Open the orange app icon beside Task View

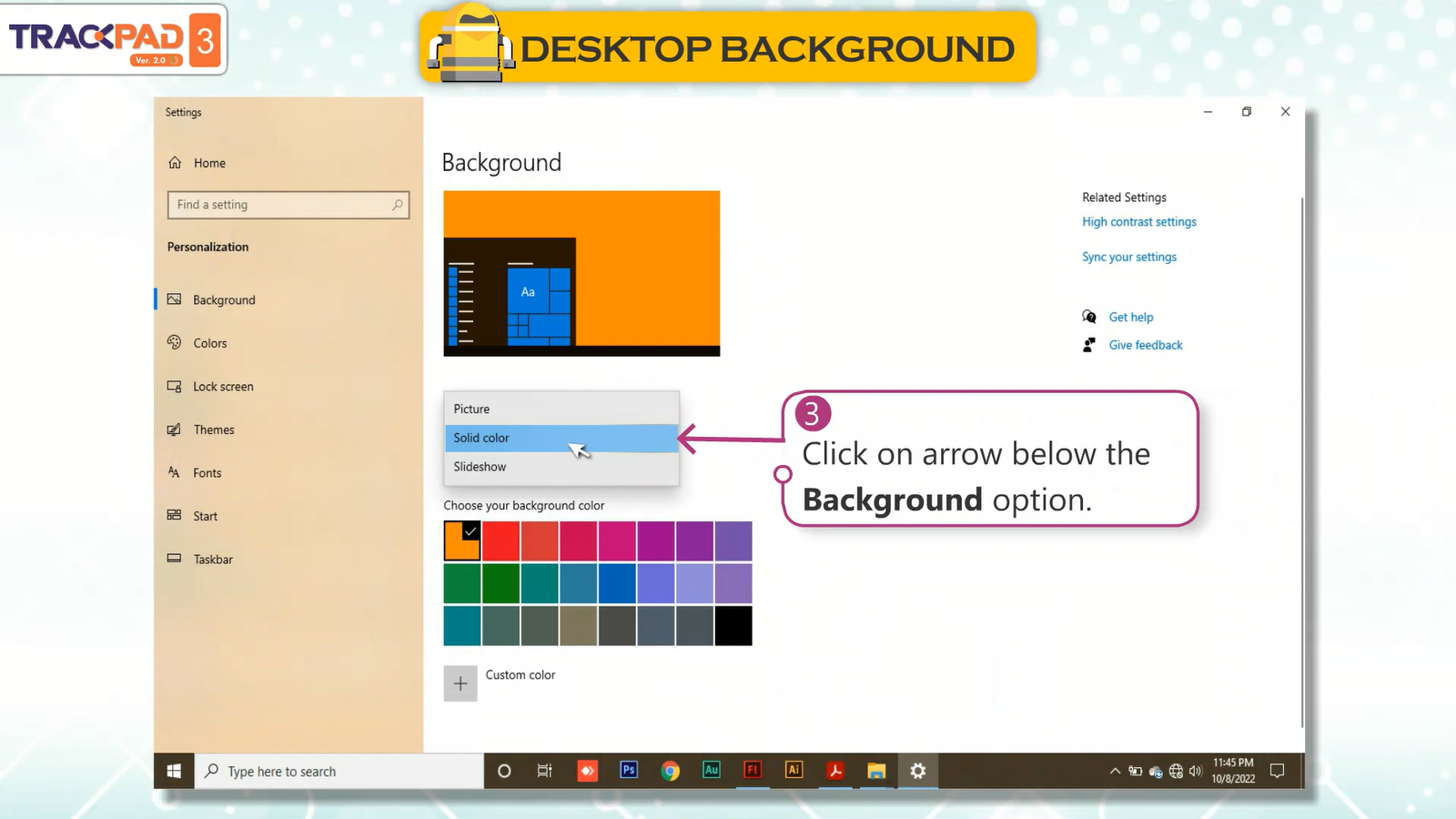pyautogui.click(x=587, y=772)
